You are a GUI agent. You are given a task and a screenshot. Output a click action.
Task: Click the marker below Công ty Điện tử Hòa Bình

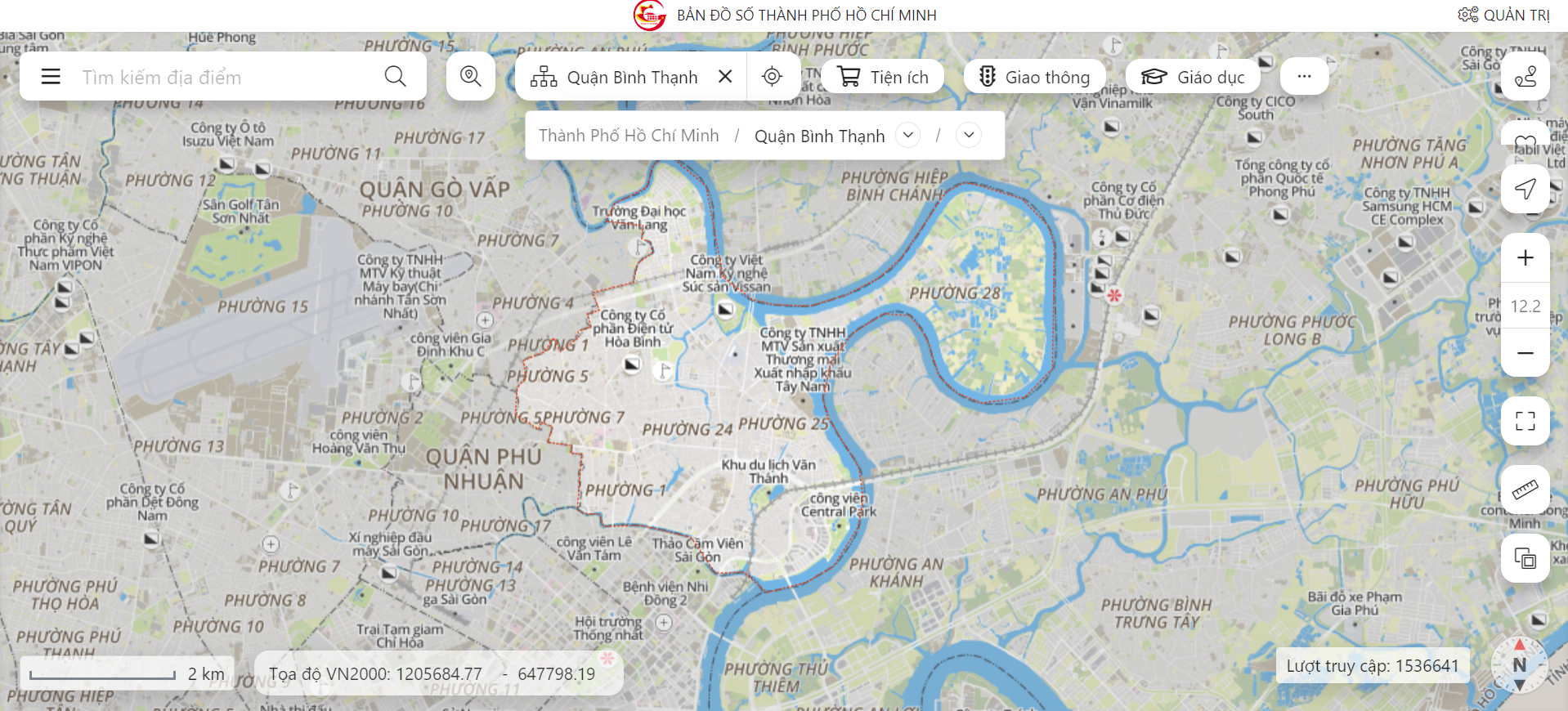coord(632,364)
